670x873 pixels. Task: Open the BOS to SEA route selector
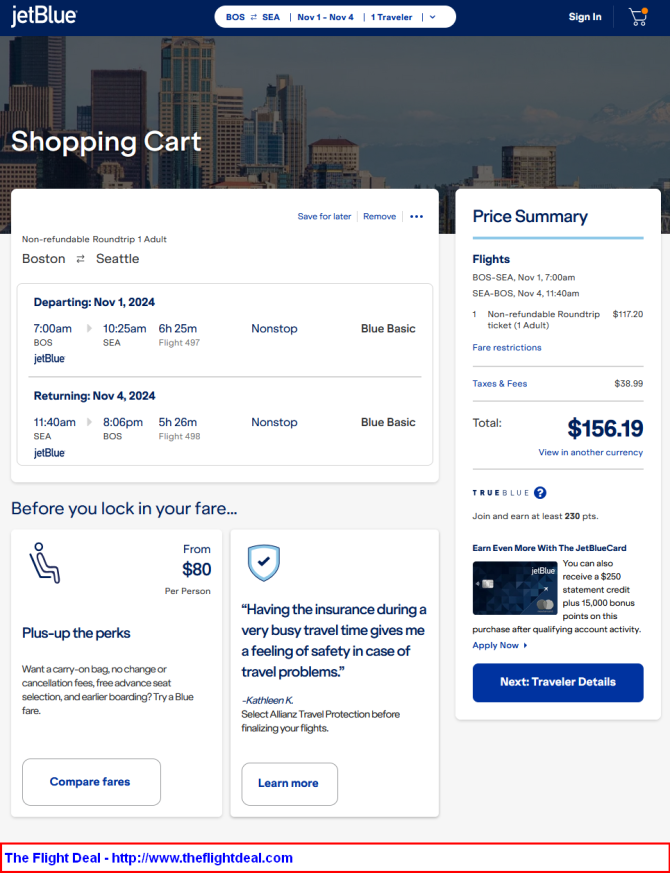[x=253, y=17]
